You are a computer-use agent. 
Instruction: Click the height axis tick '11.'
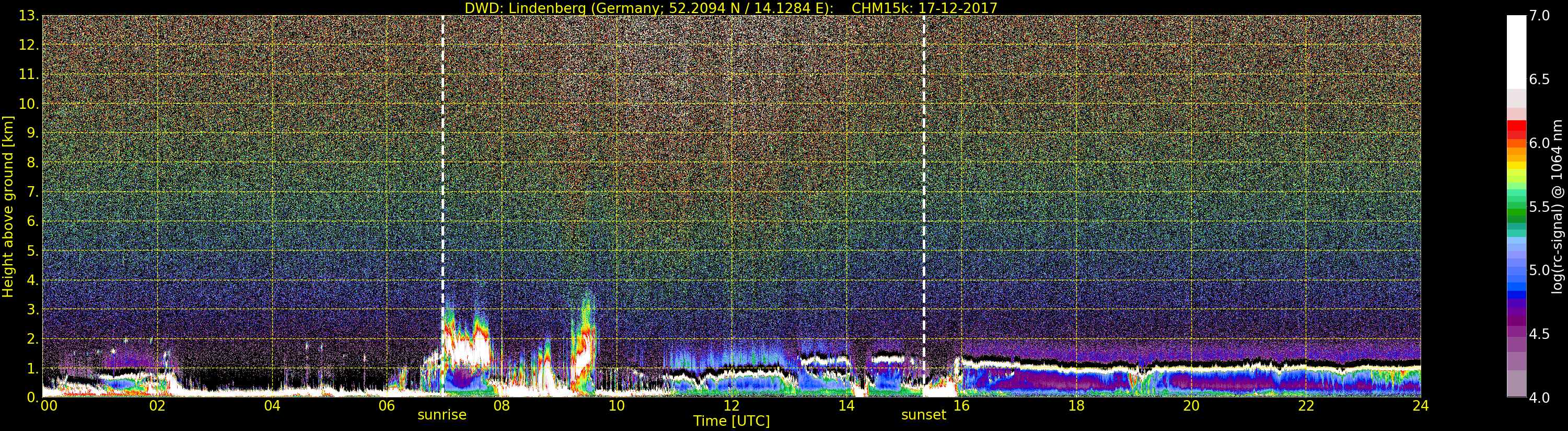[29, 74]
